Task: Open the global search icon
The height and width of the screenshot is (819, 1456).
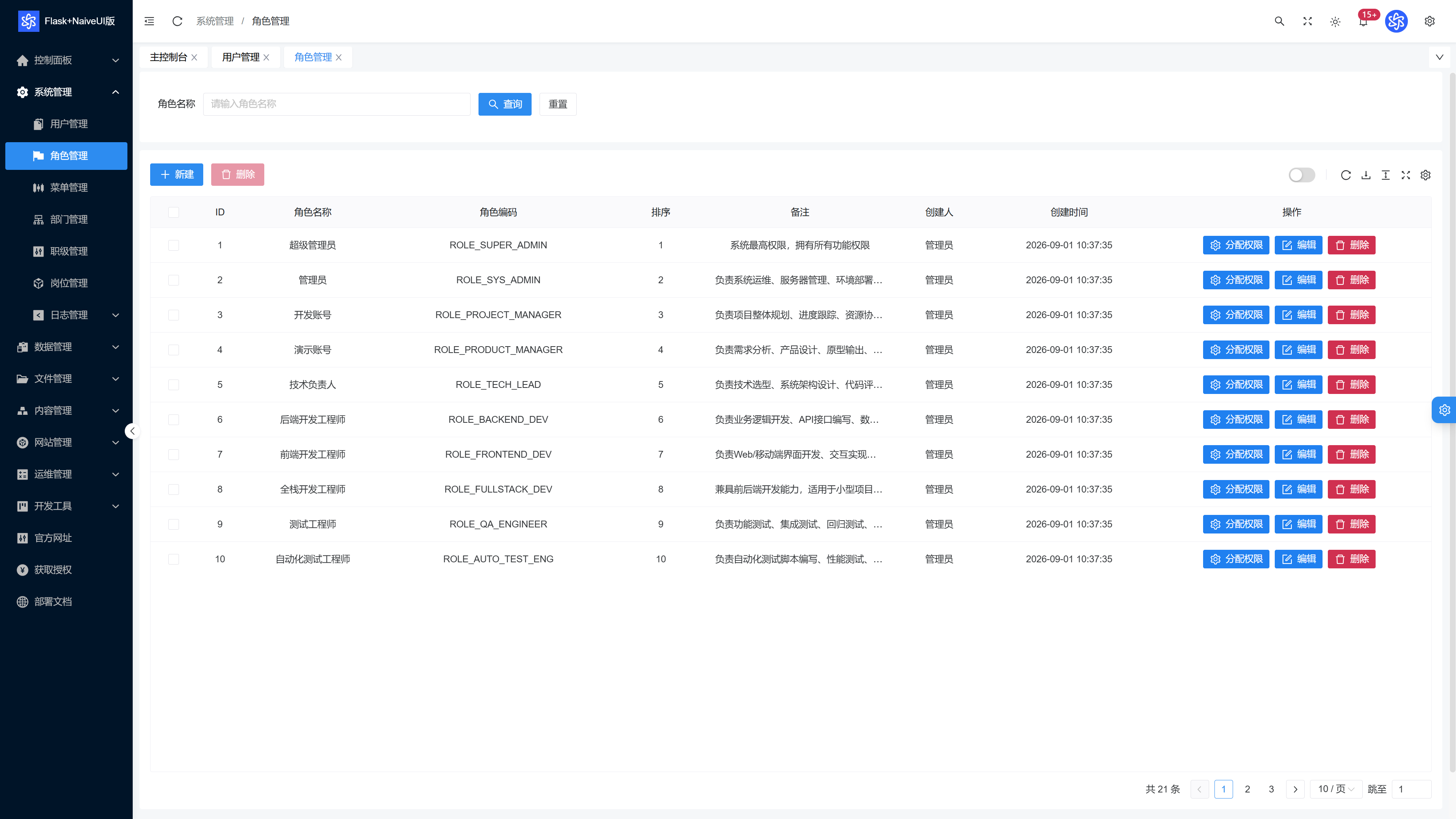Action: tap(1279, 21)
